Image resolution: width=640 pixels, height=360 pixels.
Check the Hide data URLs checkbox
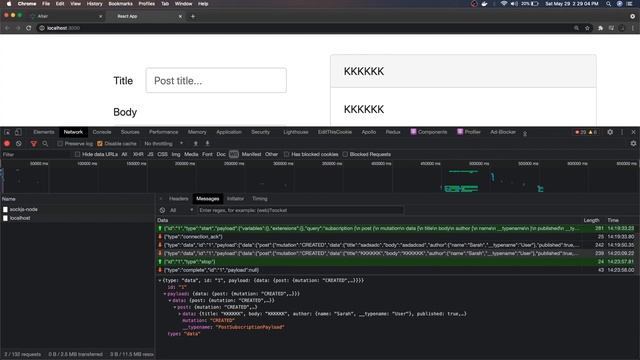pyautogui.click(x=77, y=154)
